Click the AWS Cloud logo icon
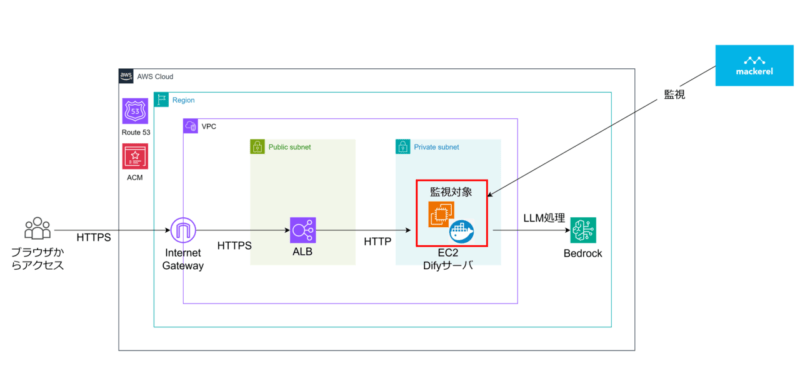Screen dimensions: 800x368 point(126,76)
